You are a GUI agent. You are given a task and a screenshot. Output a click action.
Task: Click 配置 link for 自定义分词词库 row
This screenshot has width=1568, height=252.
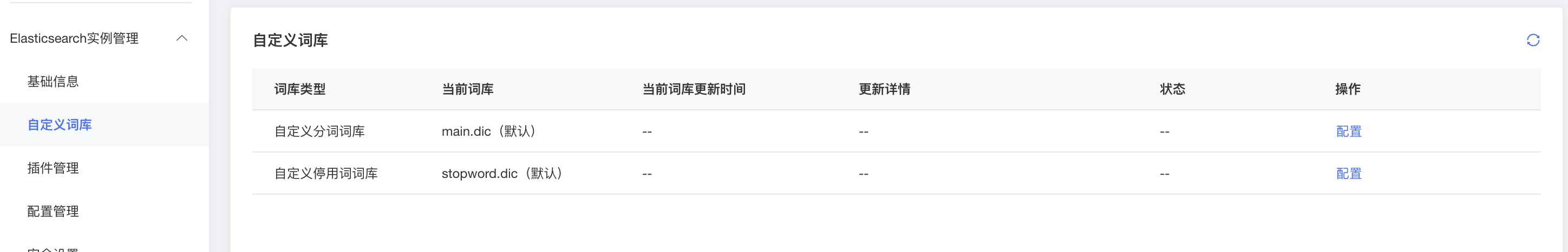pos(1348,131)
